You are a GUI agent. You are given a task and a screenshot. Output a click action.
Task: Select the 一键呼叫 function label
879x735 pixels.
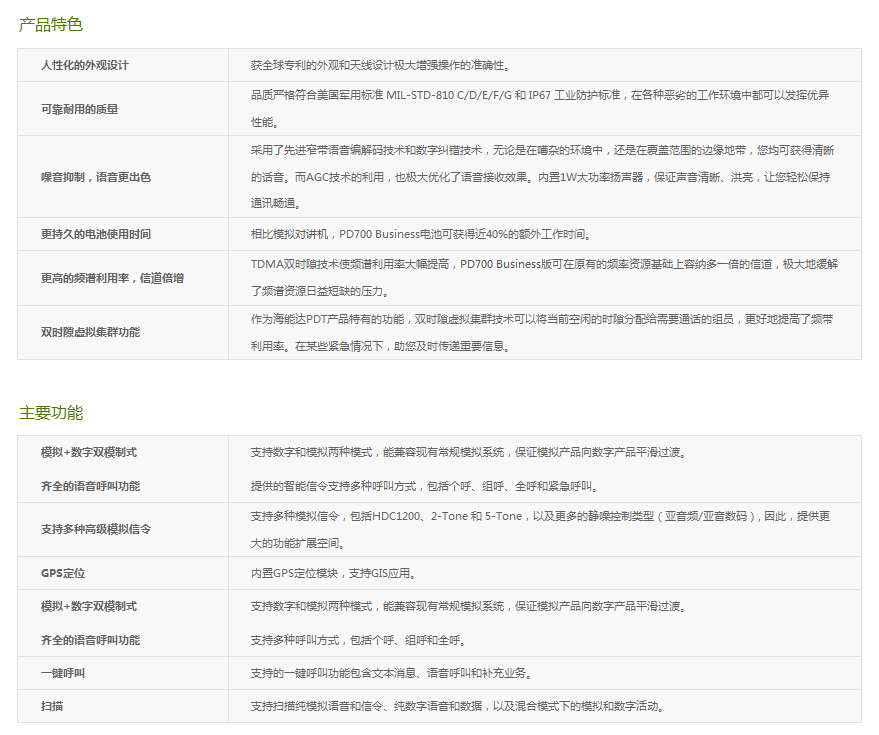click(63, 673)
